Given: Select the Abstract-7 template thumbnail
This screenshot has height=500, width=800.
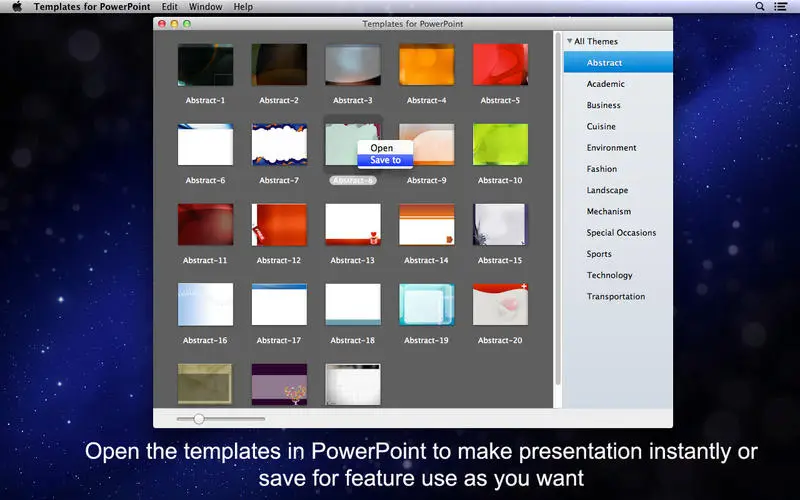Looking at the screenshot, I should 279,144.
